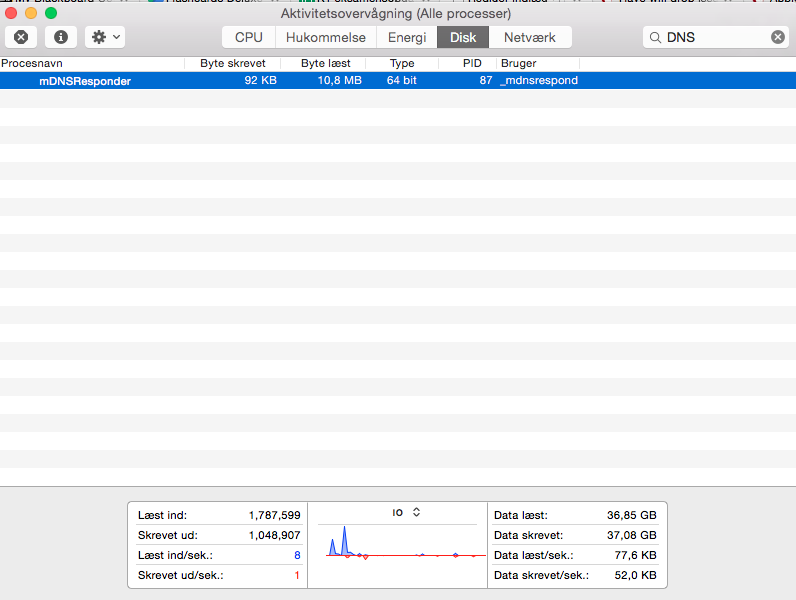The height and width of the screenshot is (600, 796).
Task: Click the search field containing DNS
Action: pos(716,37)
